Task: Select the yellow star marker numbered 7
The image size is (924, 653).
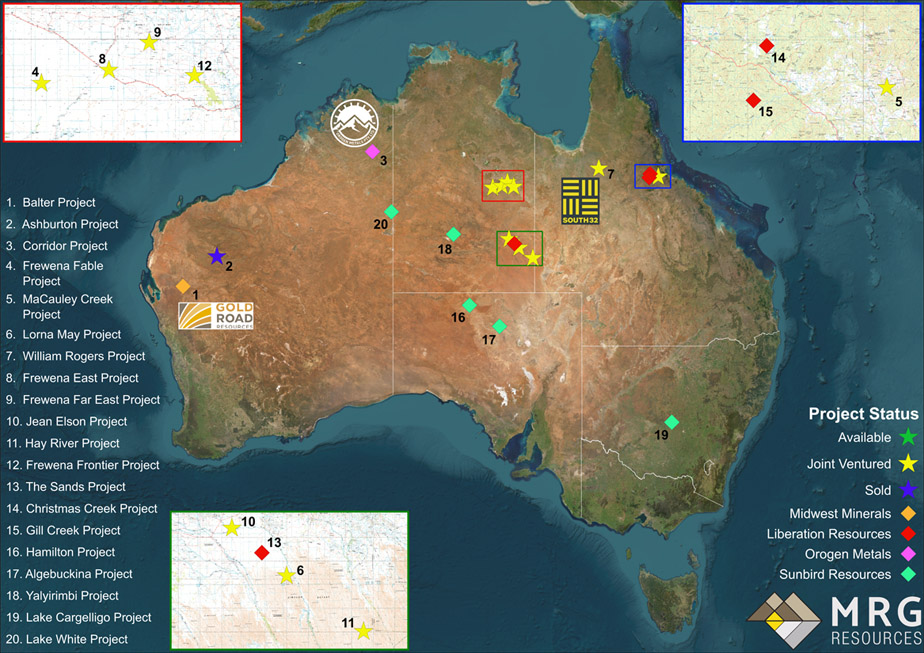Action: pyautogui.click(x=598, y=168)
